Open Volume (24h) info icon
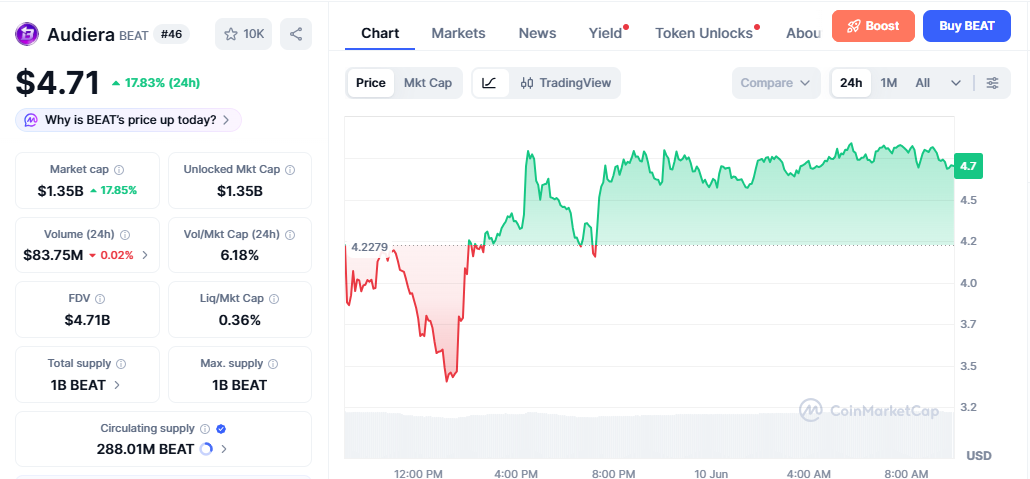 tap(125, 235)
